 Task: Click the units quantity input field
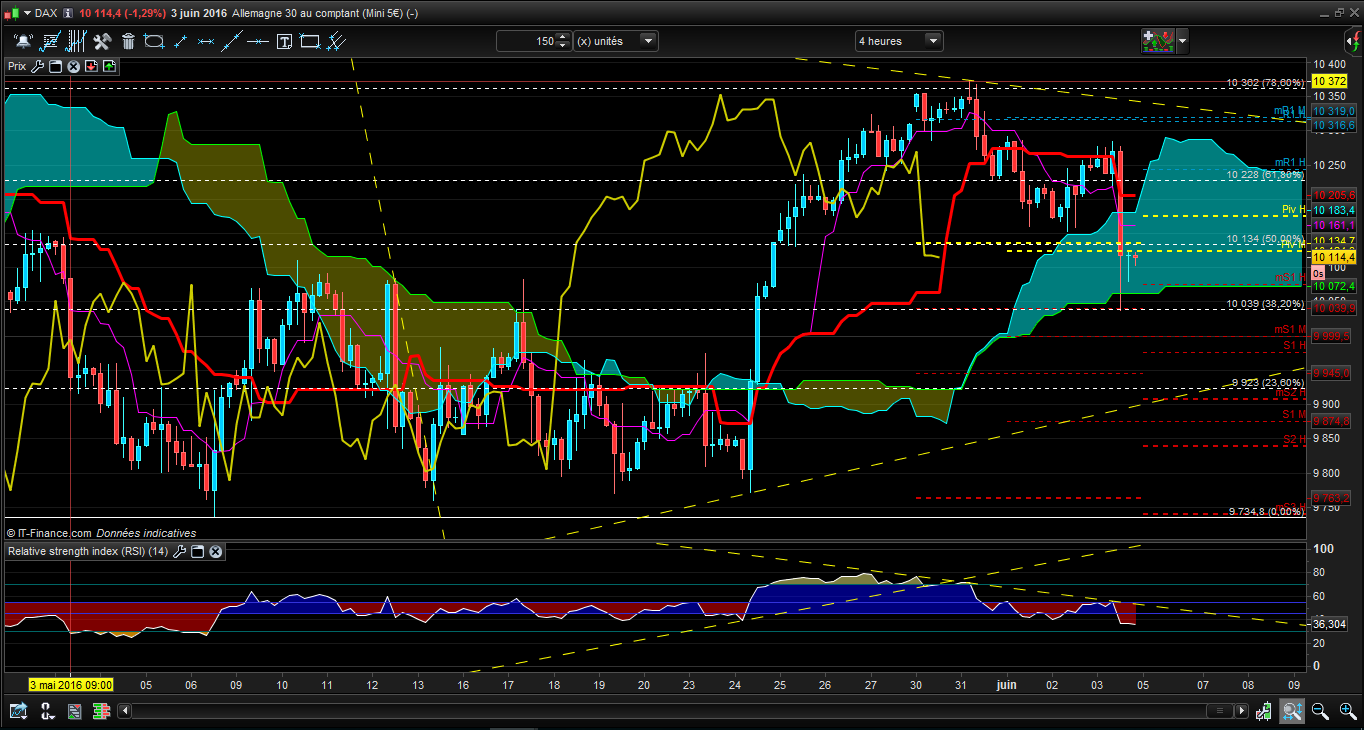(526, 41)
